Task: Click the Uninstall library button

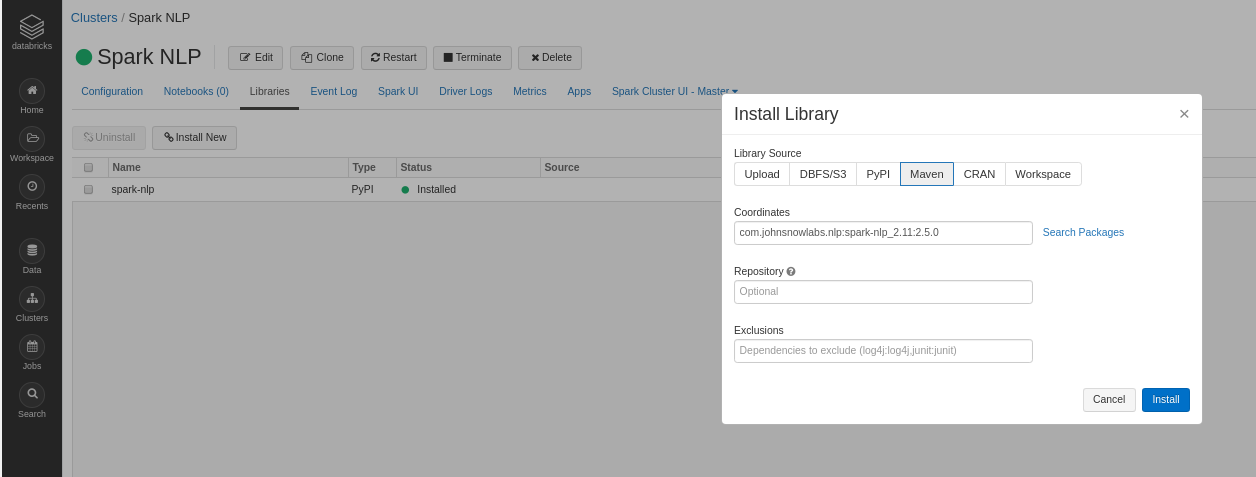Action: 109,137
